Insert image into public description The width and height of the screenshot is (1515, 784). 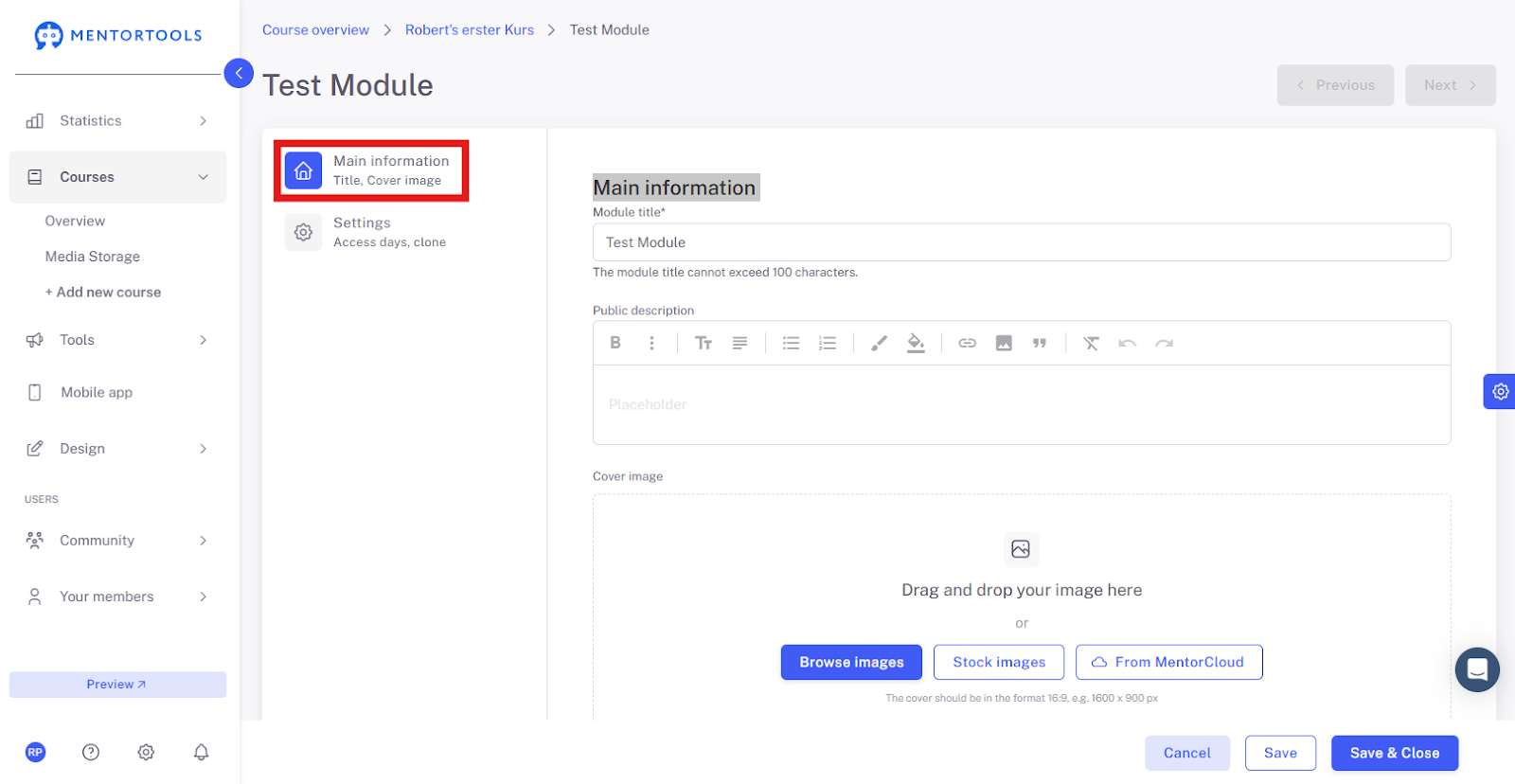pyautogui.click(x=1004, y=343)
